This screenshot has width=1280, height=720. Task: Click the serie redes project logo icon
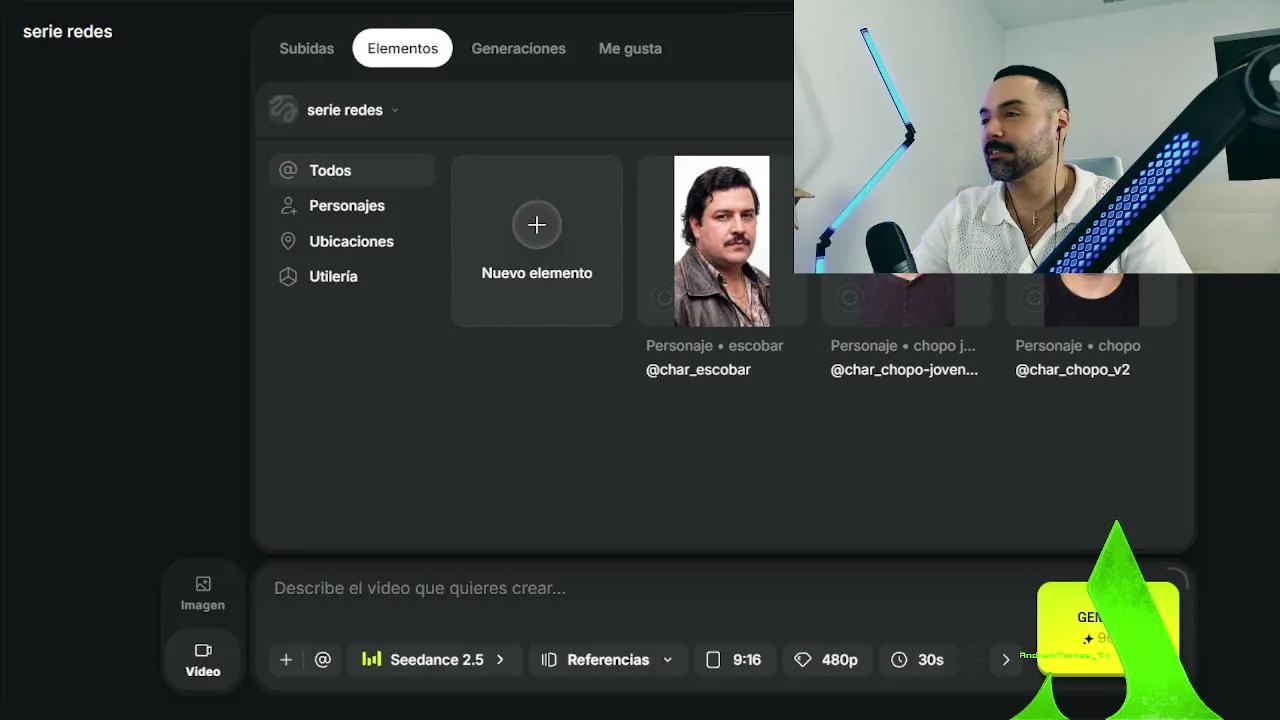point(283,110)
